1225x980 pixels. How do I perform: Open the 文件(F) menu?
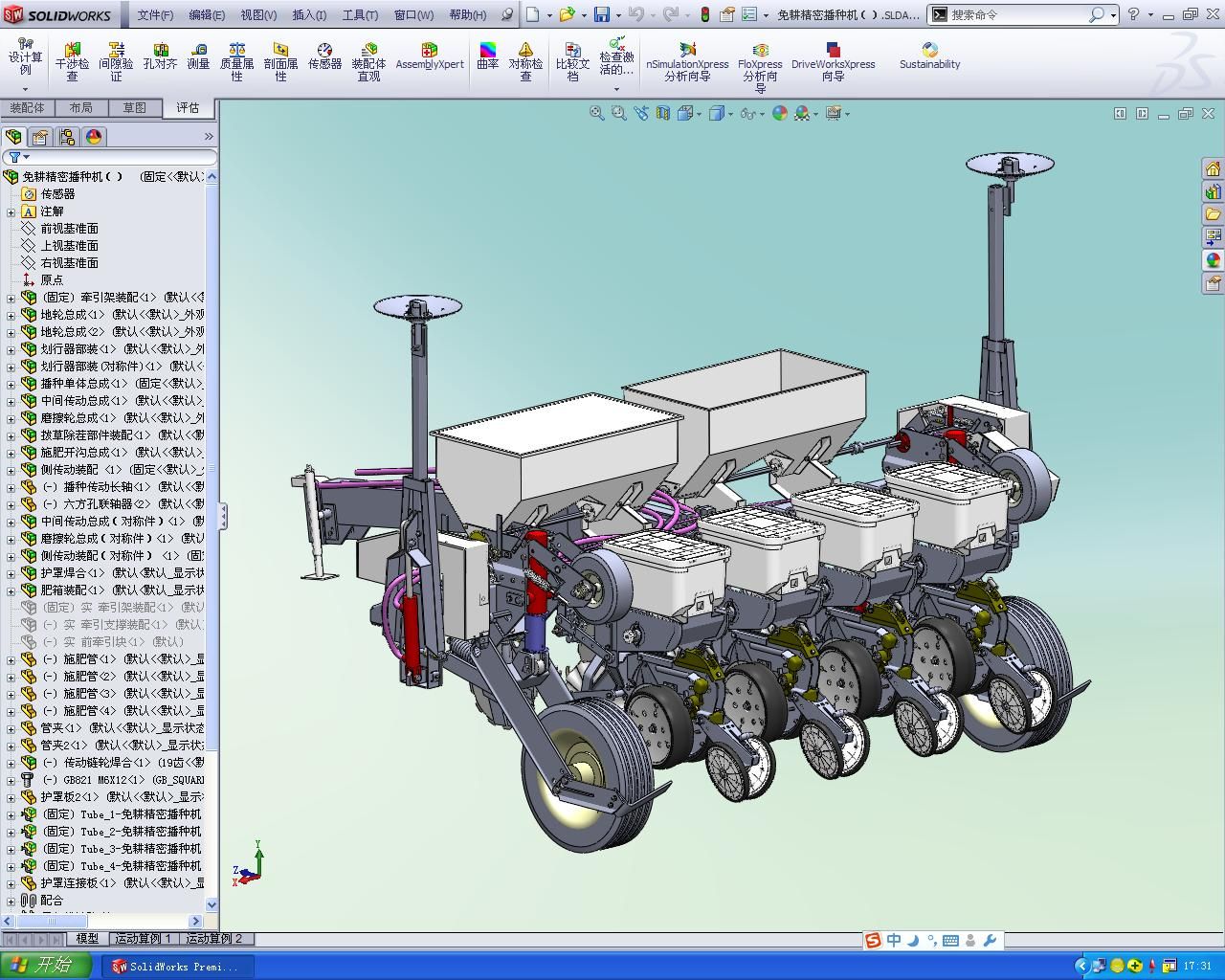click(155, 14)
